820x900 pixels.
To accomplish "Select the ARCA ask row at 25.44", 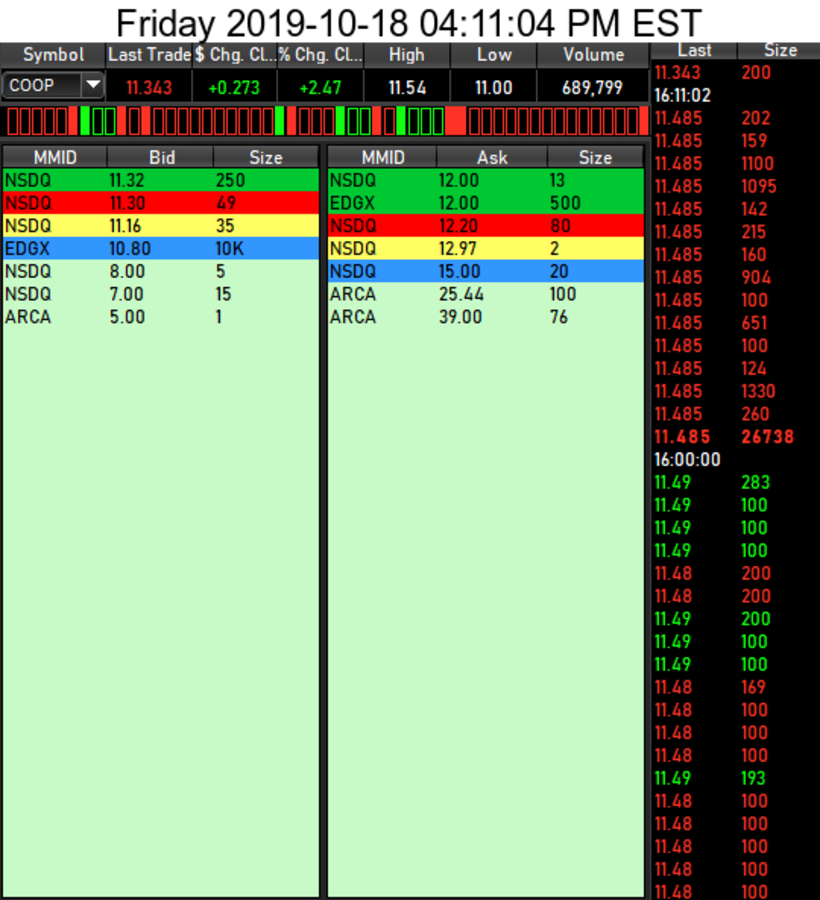I will pyautogui.click(x=485, y=294).
